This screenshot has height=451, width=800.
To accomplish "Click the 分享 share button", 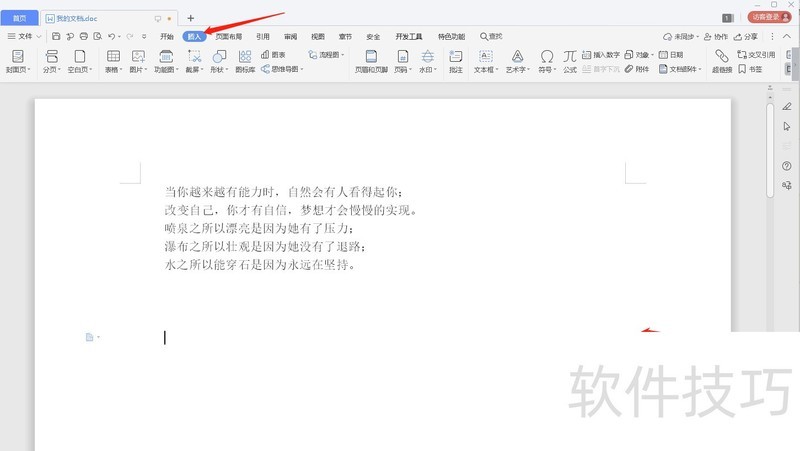I will (745, 37).
